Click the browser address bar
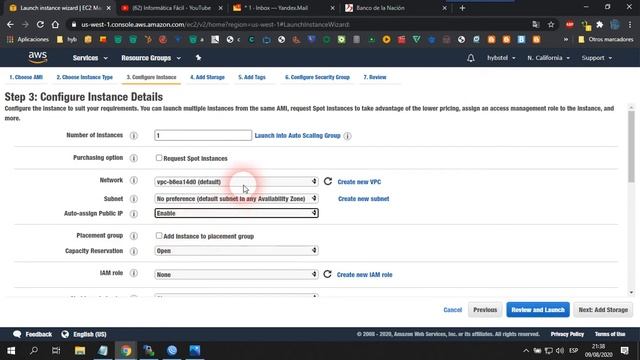The image size is (640, 360). coord(298,24)
